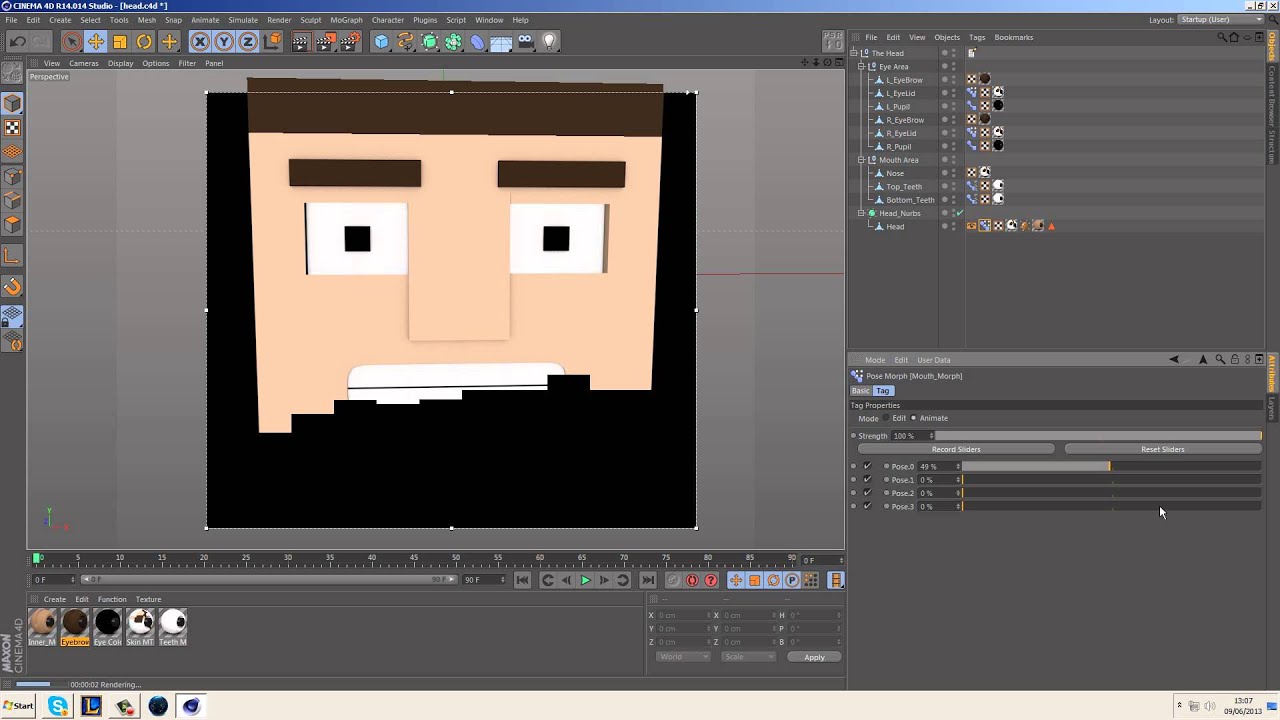This screenshot has width=1280, height=720.
Task: Click the Undo arrow icon
Action: 17,41
